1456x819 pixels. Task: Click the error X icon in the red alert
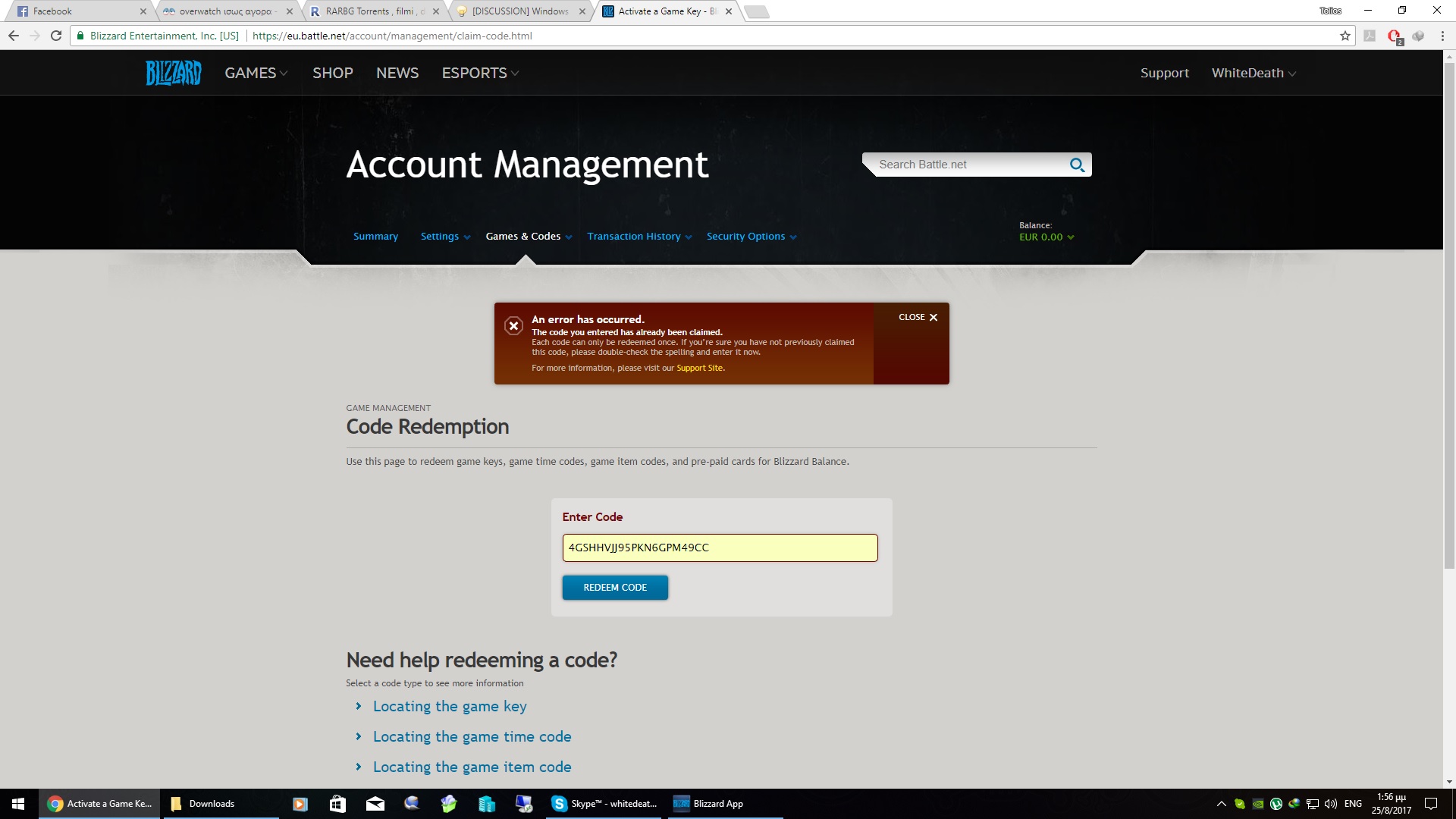[513, 325]
